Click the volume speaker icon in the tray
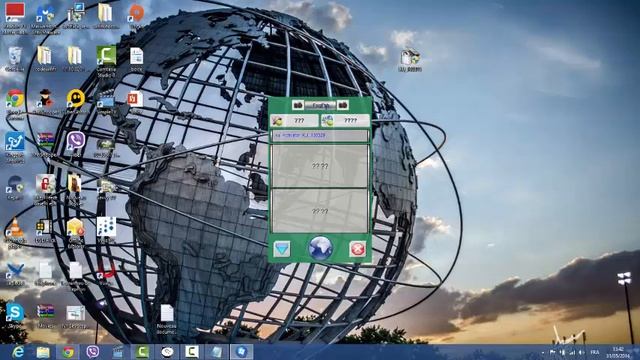640x360 pixels. pyautogui.click(x=581, y=352)
